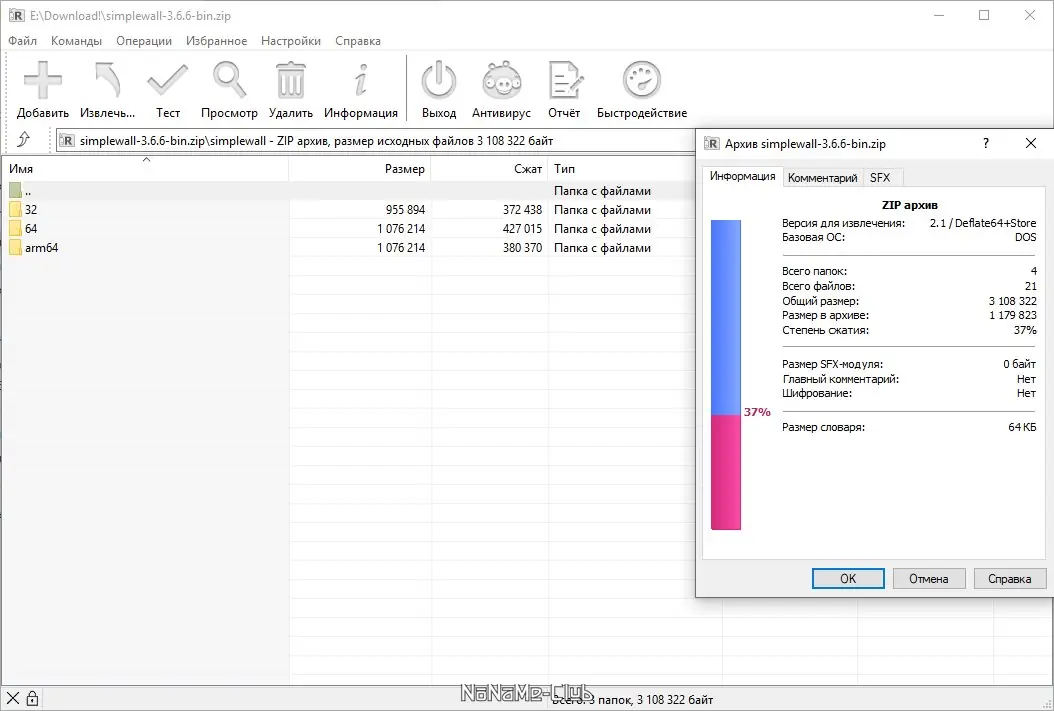Click 'Папка с файлами' in 64 row
1054x711 pixels.
[x=602, y=228]
